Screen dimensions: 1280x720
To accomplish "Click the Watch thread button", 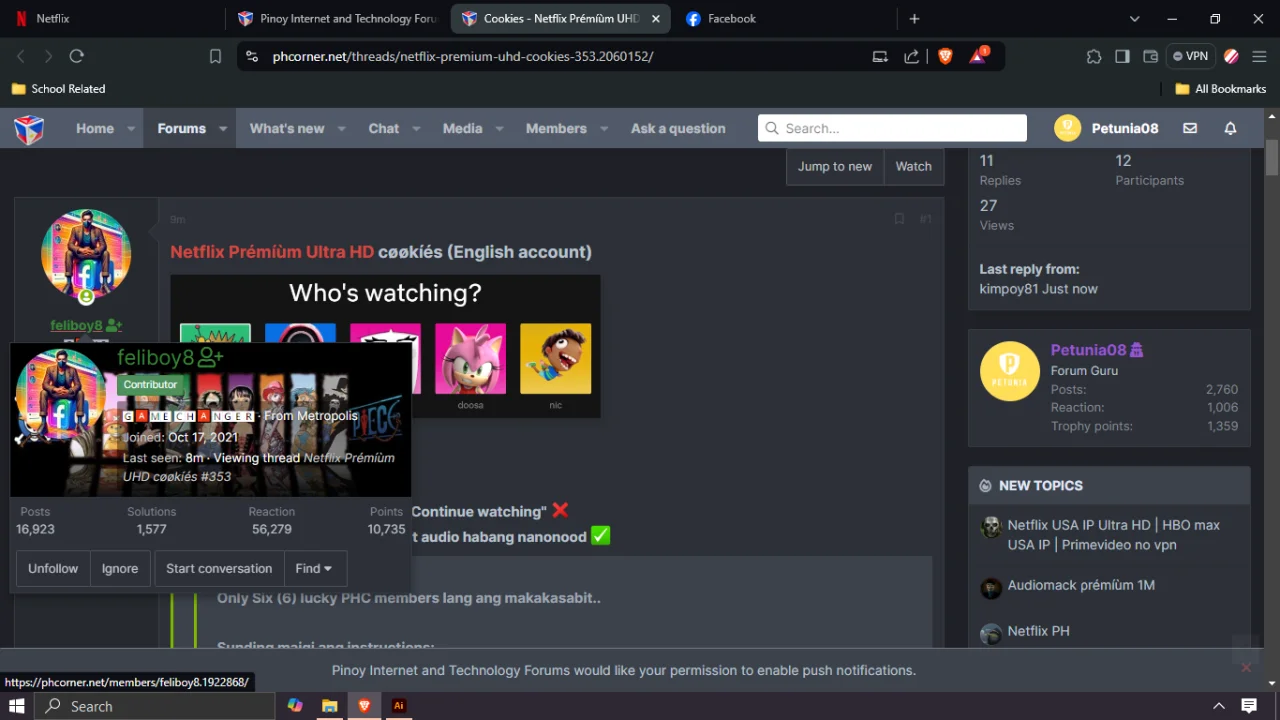I will (x=913, y=167).
